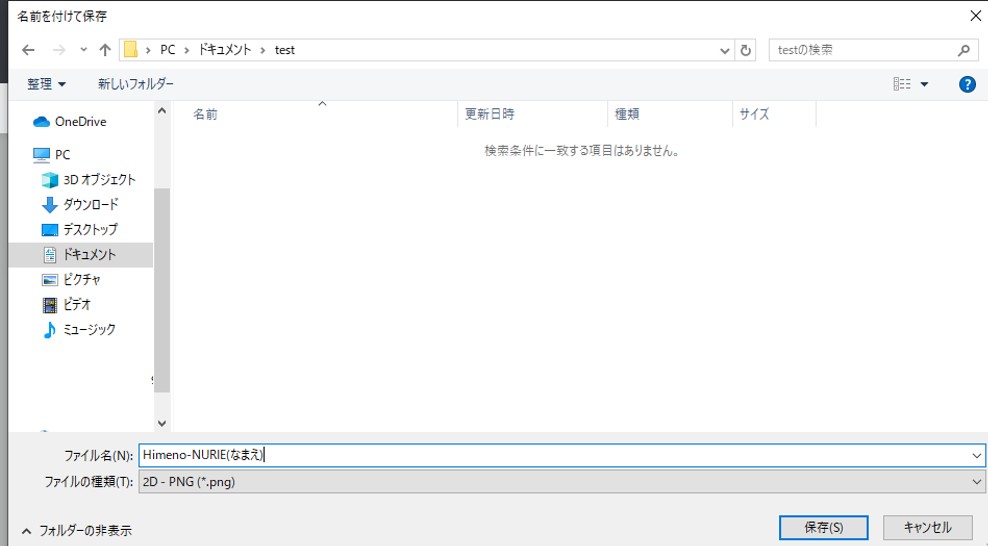Select the OneDrive cloud icon in sidebar
This screenshot has height=546, width=988.
41,122
